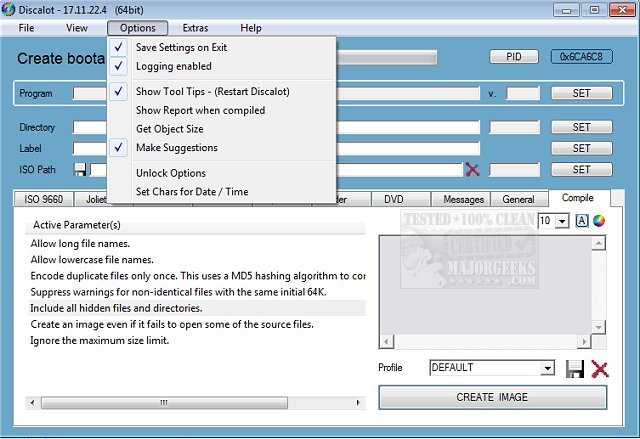Screen dimensions: 640x439
Task: Switch to the General tab
Action: click(x=518, y=199)
